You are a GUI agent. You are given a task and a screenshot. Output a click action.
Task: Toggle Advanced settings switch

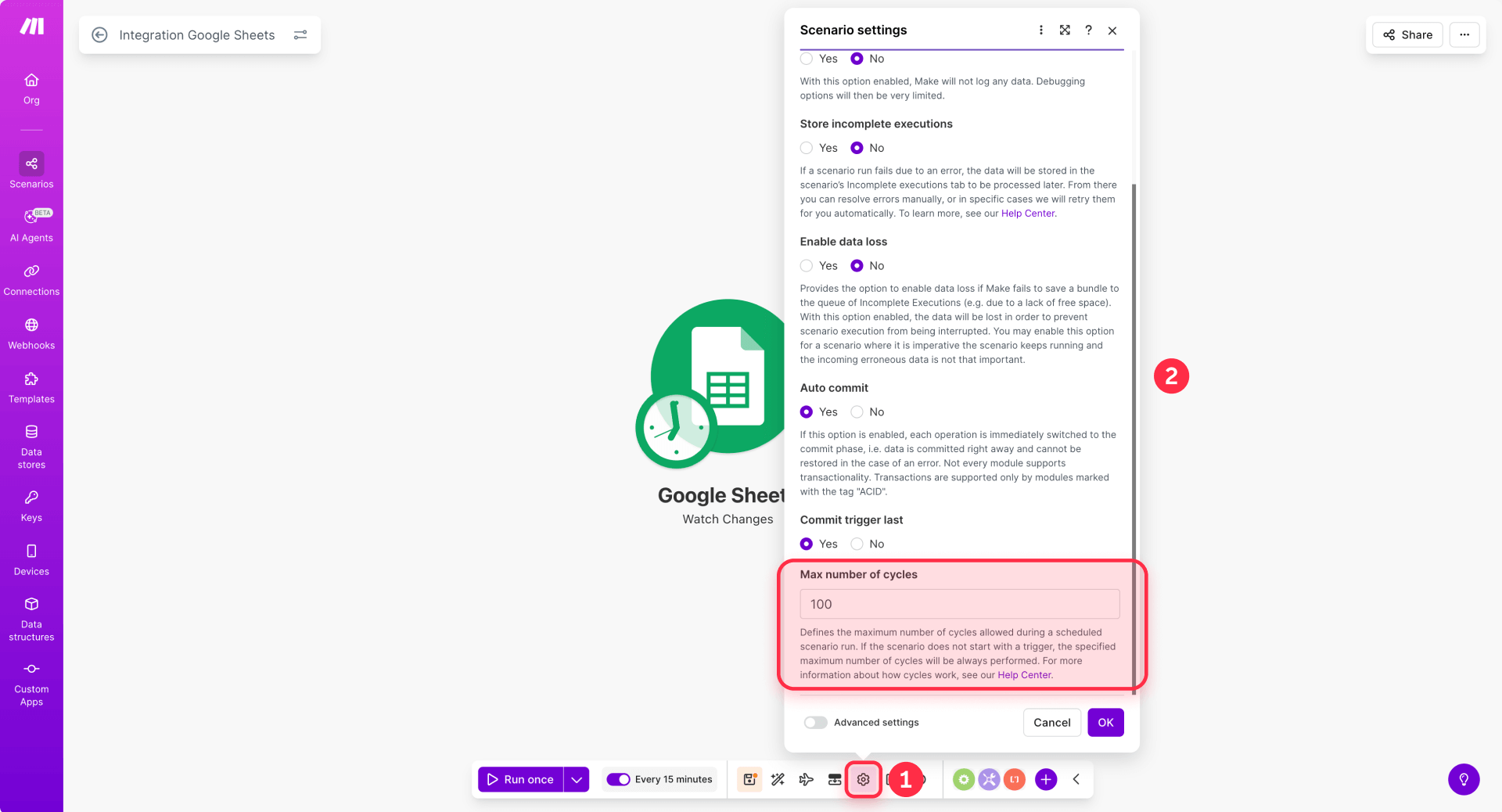pos(815,722)
